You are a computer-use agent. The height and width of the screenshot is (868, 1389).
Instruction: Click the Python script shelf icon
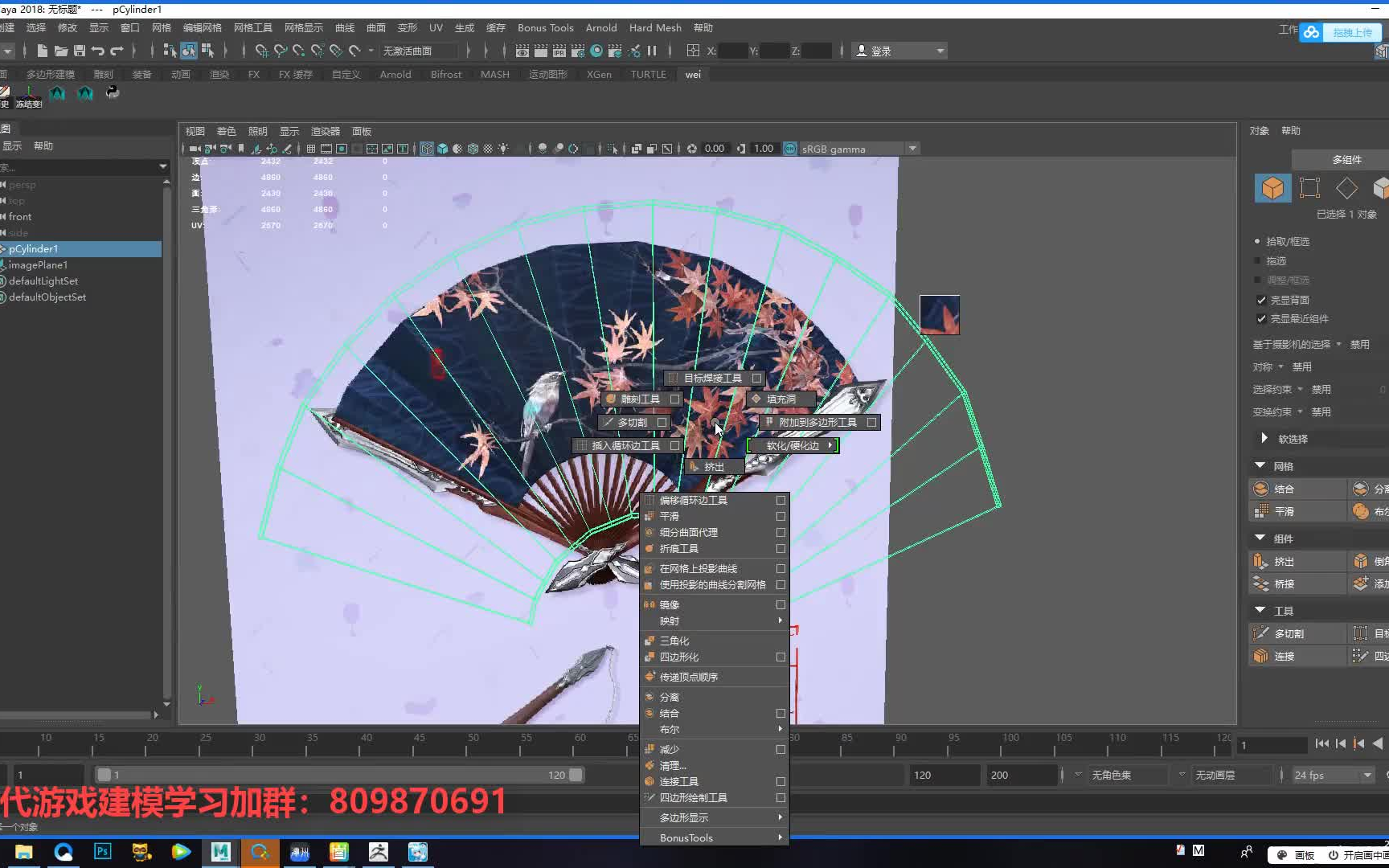[x=113, y=92]
